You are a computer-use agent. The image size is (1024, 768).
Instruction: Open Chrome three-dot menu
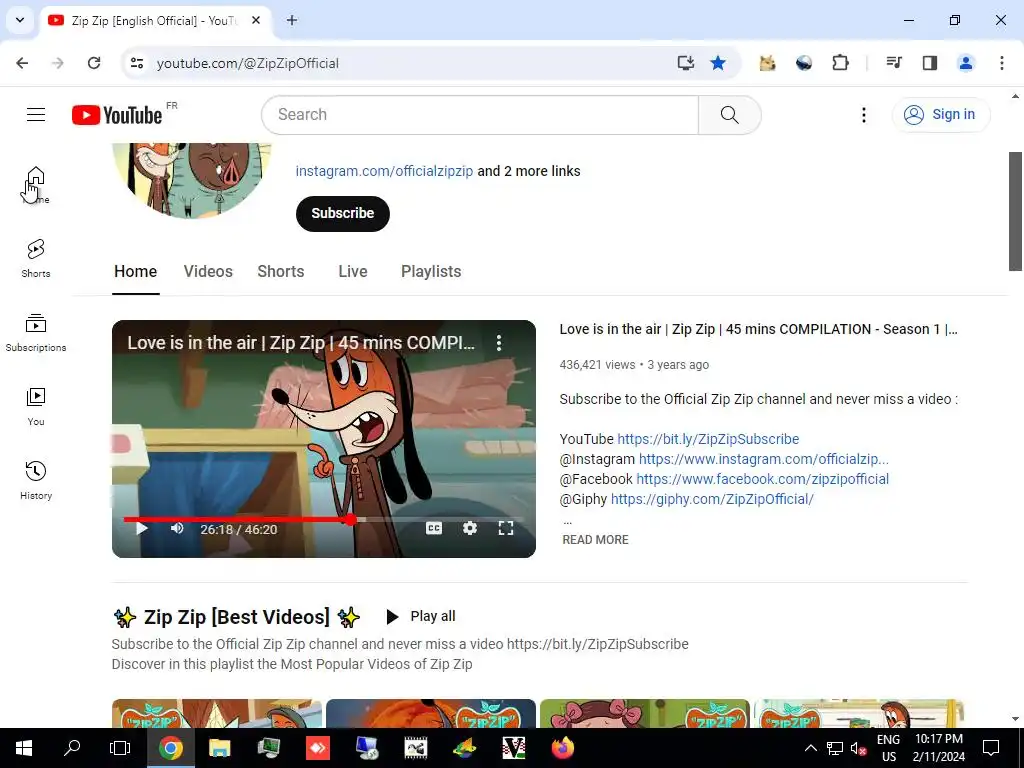(x=1001, y=63)
